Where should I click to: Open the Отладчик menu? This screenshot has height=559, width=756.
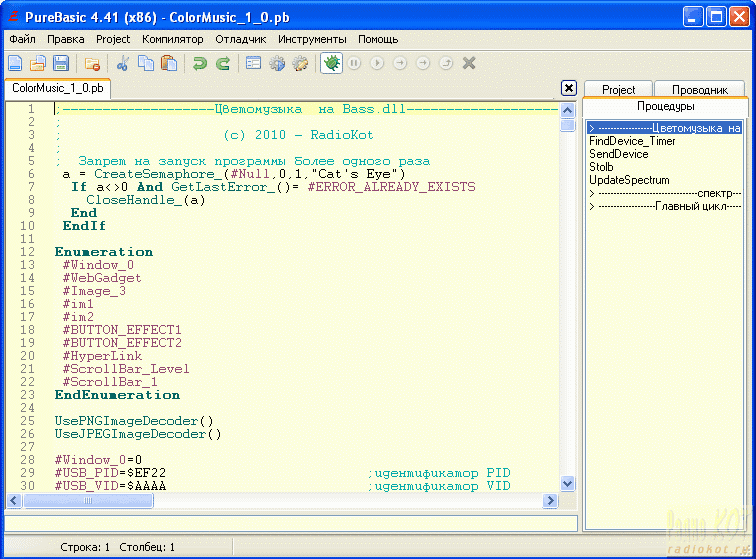coord(241,40)
